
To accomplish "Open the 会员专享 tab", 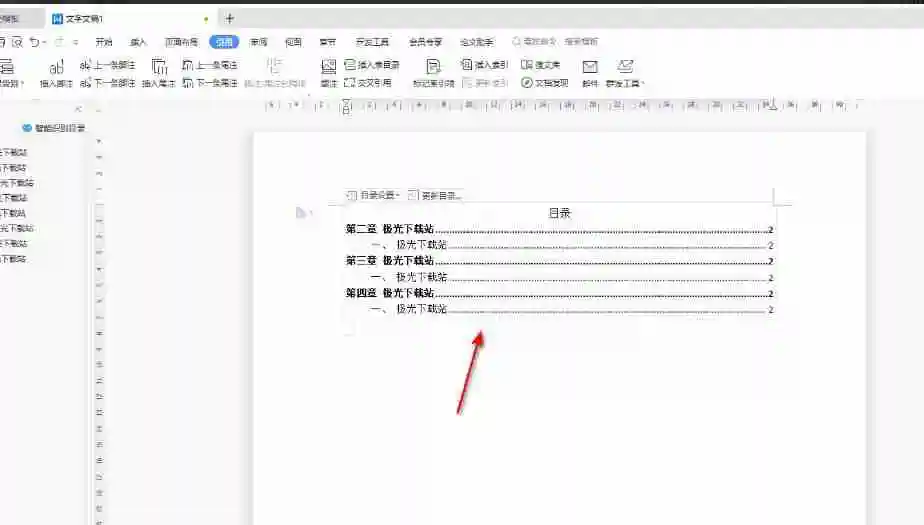I will pyautogui.click(x=425, y=42).
